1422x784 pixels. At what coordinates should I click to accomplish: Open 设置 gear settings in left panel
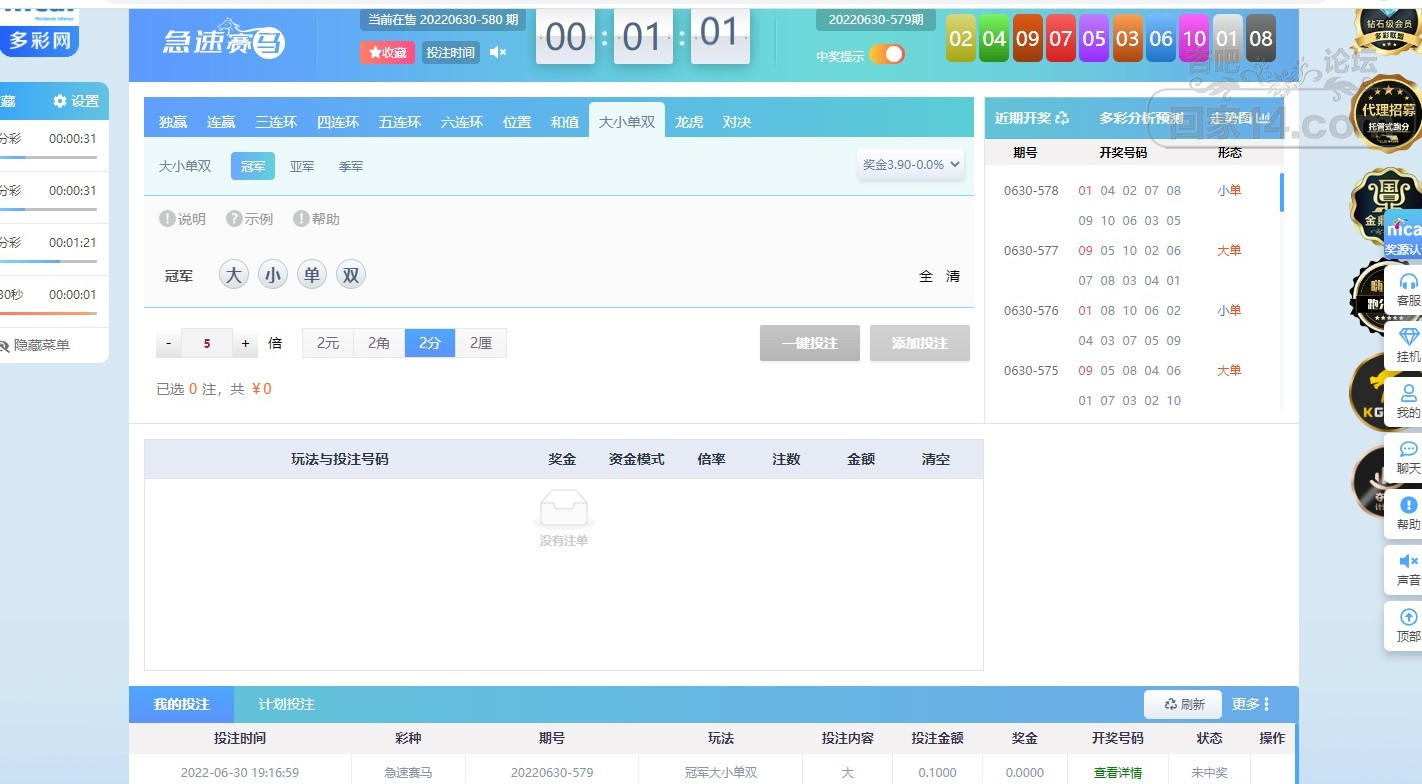(x=76, y=101)
